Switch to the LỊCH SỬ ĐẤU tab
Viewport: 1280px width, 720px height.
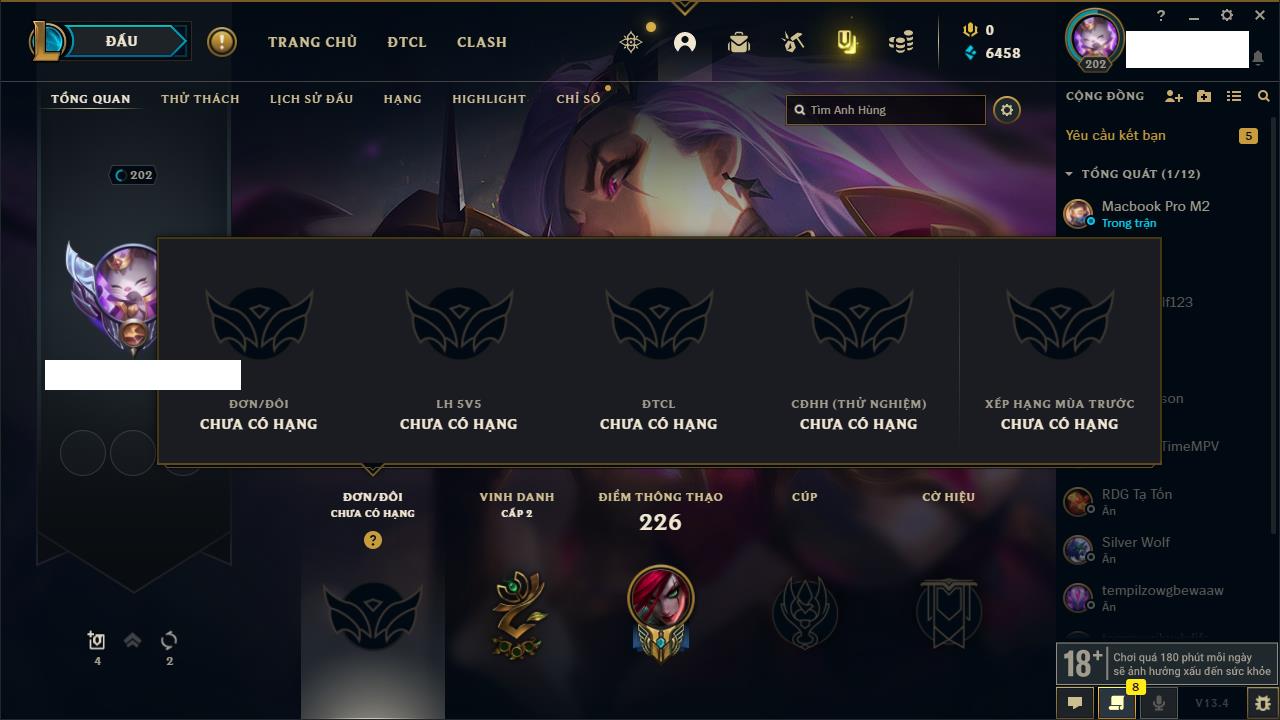tap(312, 99)
